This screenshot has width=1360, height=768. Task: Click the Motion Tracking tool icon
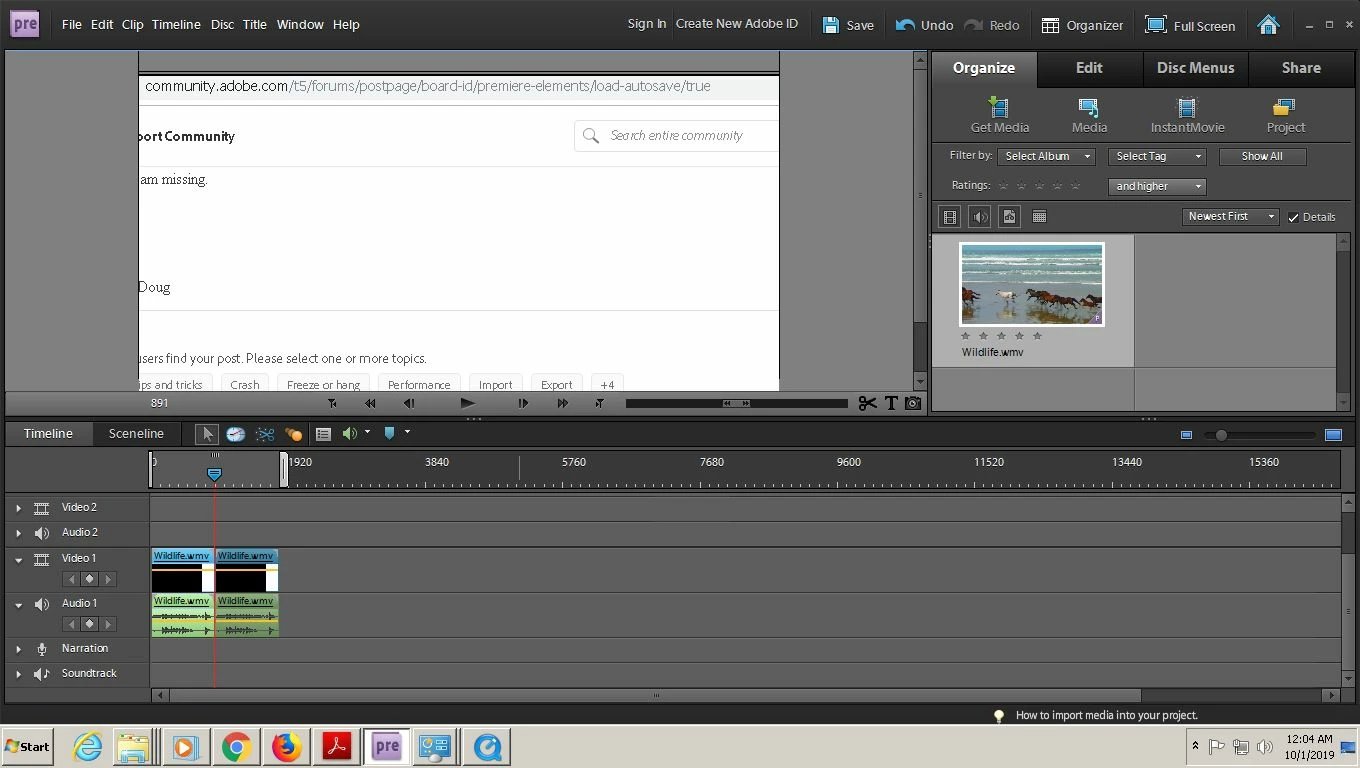[x=293, y=434]
